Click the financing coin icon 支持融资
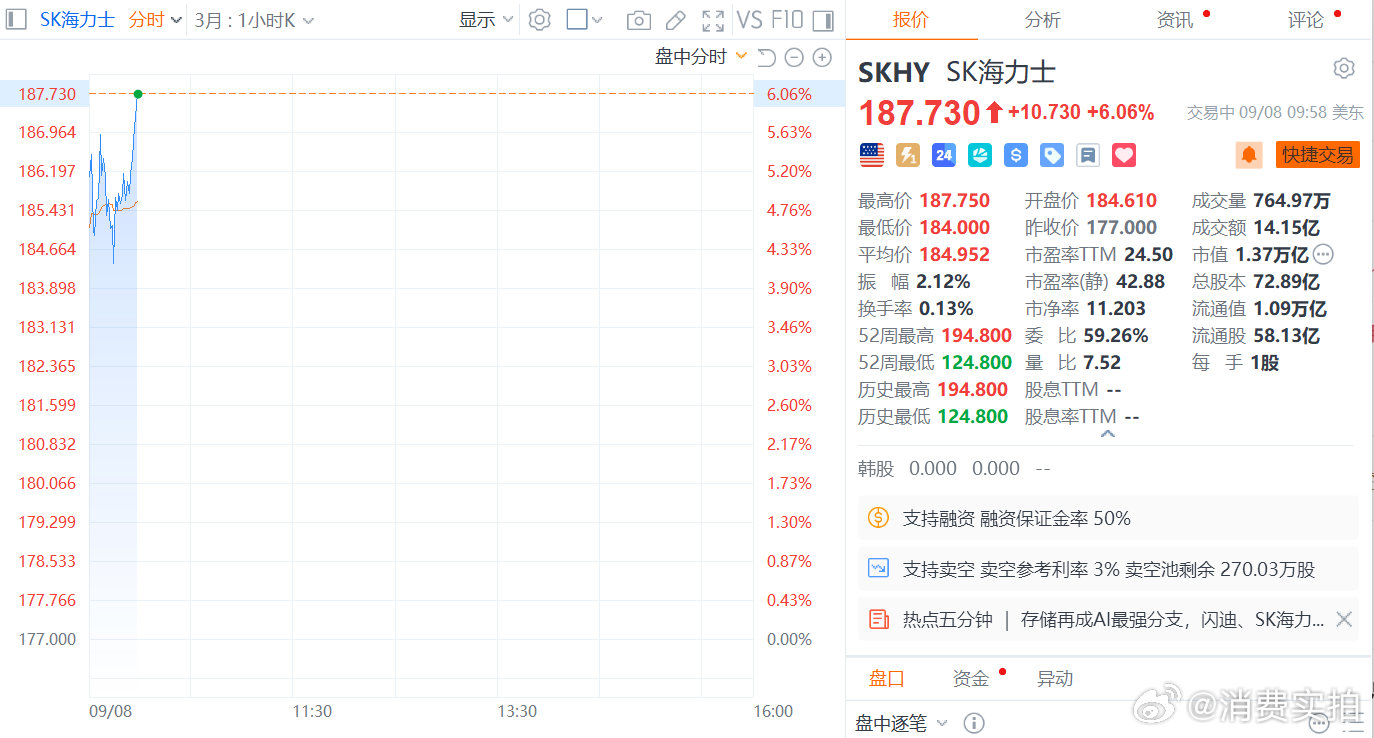1374x738 pixels. point(878,518)
